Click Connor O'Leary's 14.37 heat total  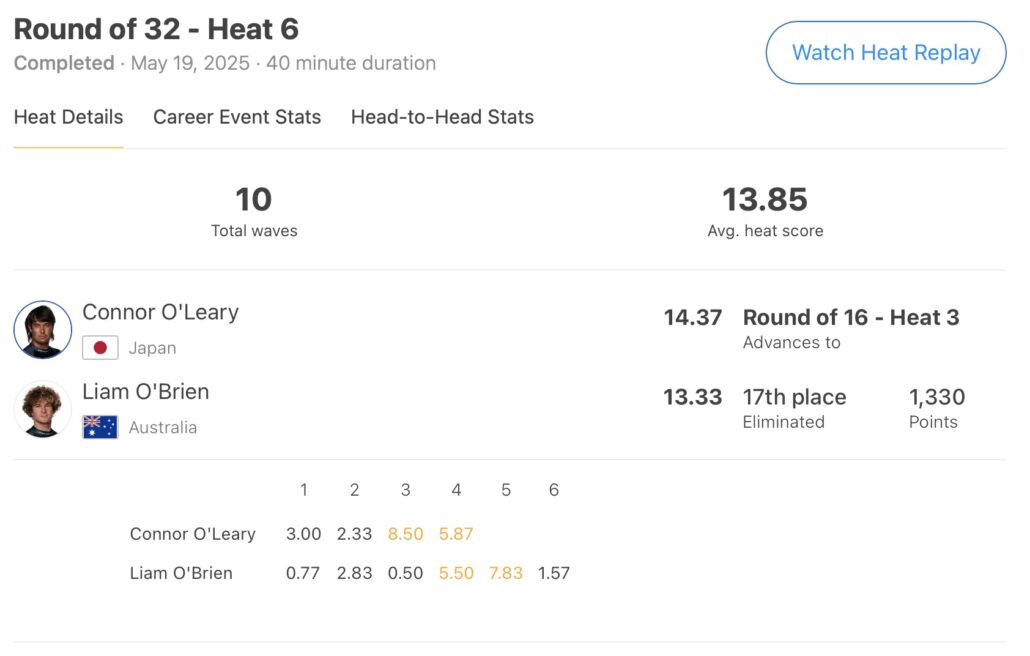point(692,318)
